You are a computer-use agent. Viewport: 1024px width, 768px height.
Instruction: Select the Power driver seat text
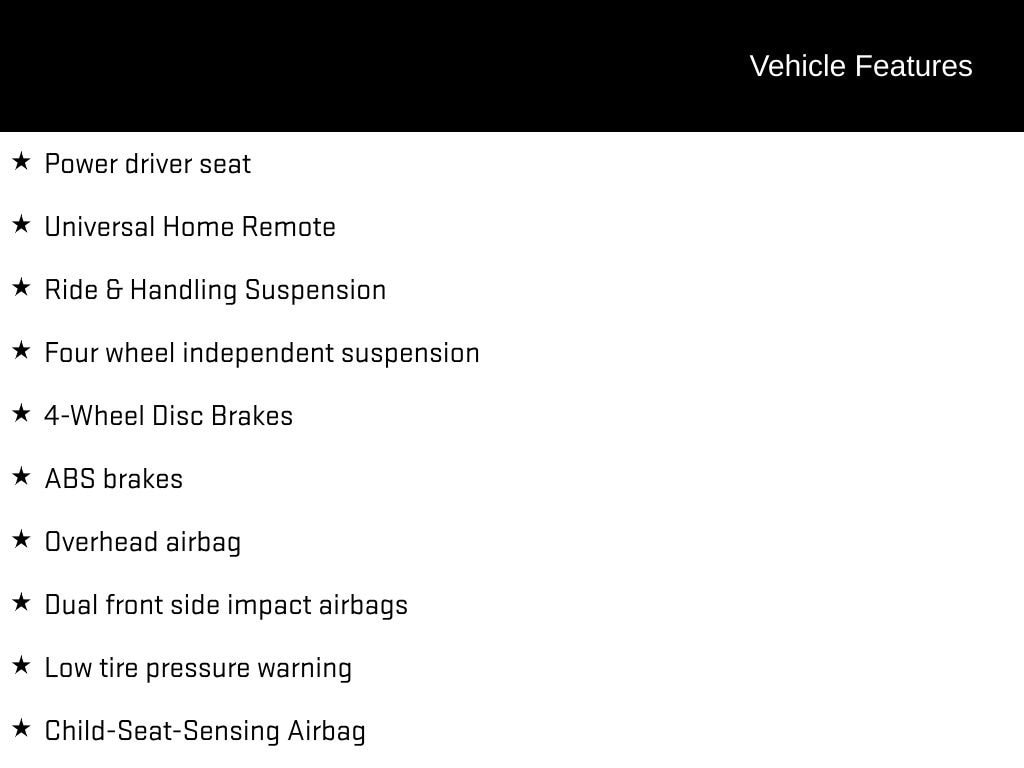click(148, 164)
